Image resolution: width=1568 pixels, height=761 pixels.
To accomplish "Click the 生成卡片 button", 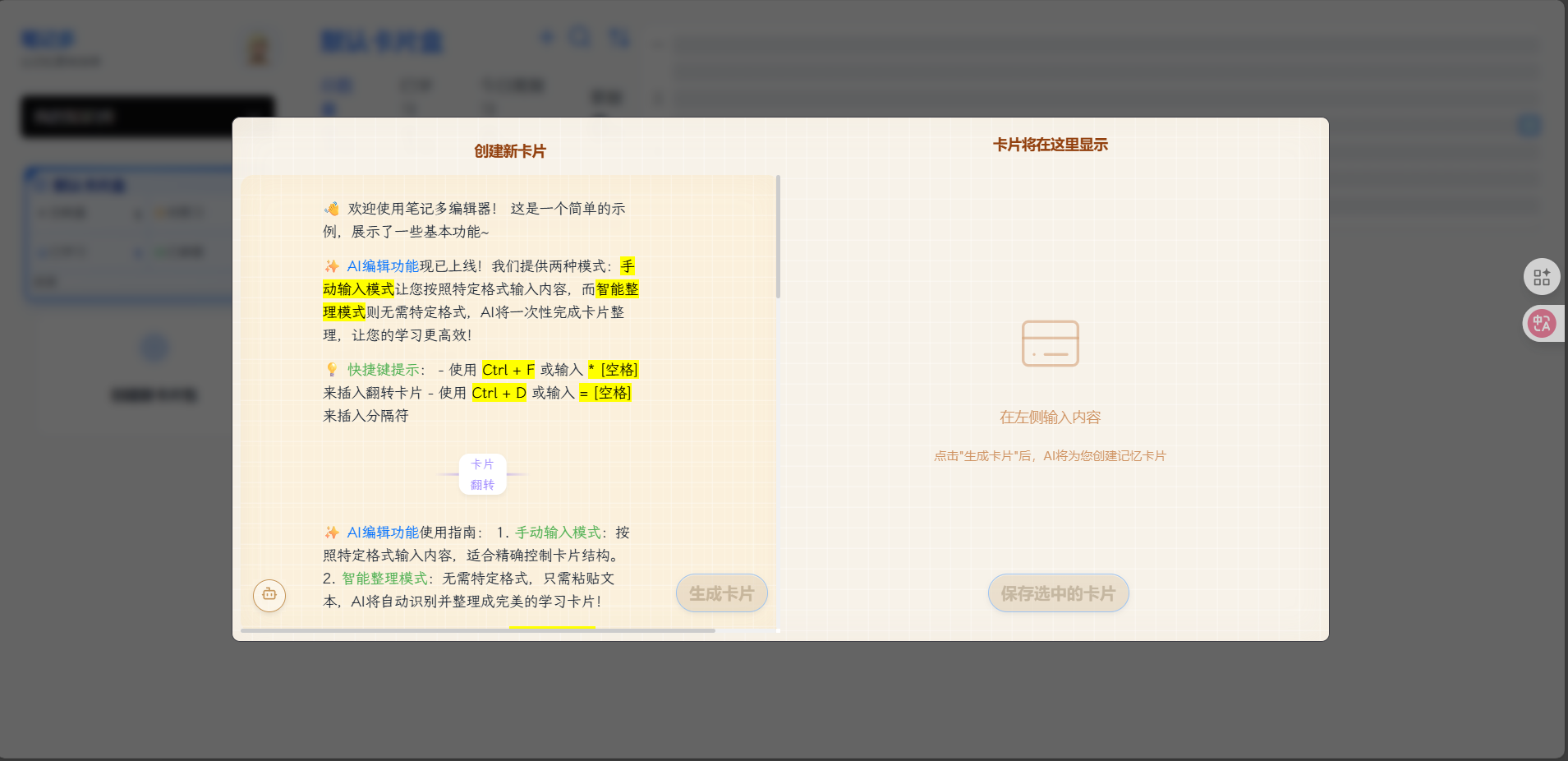I will 721,593.
